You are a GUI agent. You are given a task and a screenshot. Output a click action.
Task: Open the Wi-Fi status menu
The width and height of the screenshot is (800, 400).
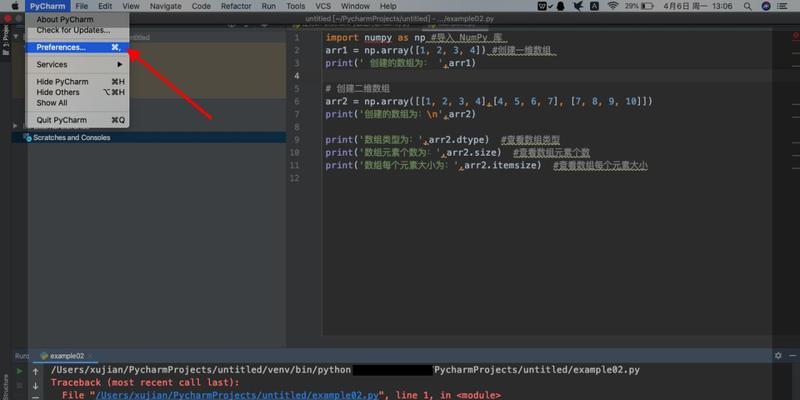[x=613, y=6]
